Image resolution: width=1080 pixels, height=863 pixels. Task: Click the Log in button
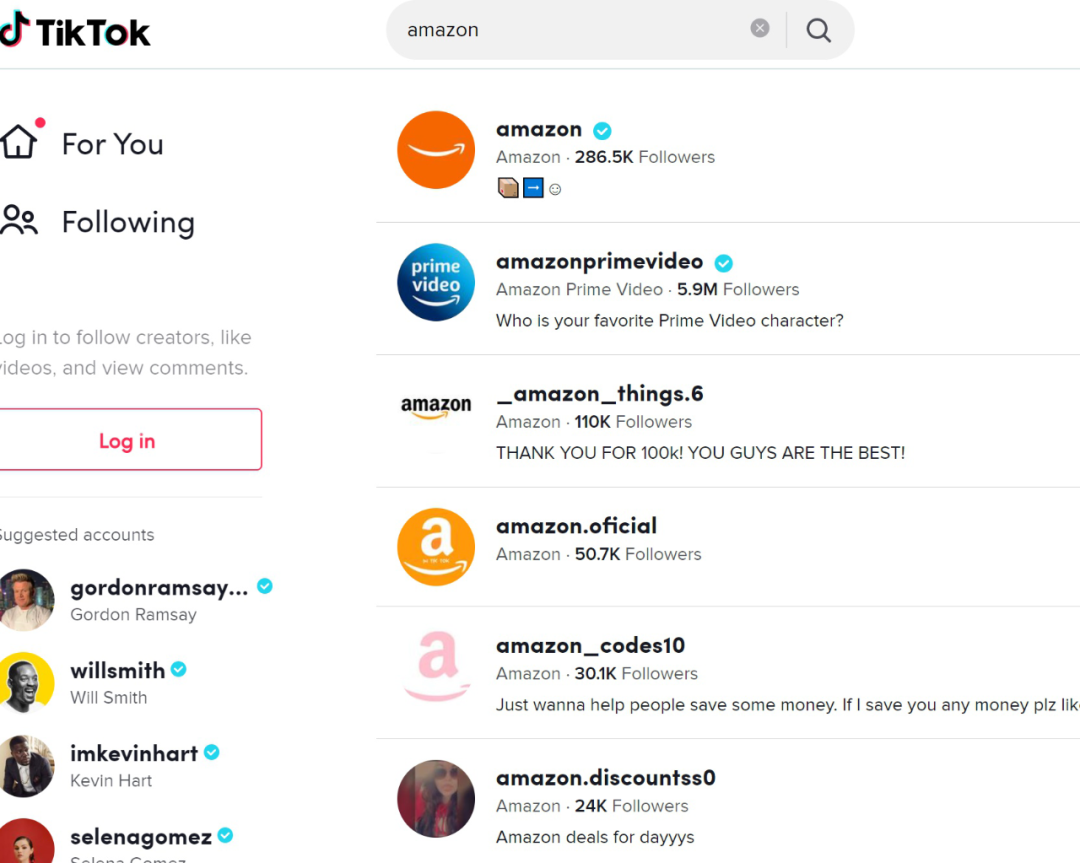point(127,439)
